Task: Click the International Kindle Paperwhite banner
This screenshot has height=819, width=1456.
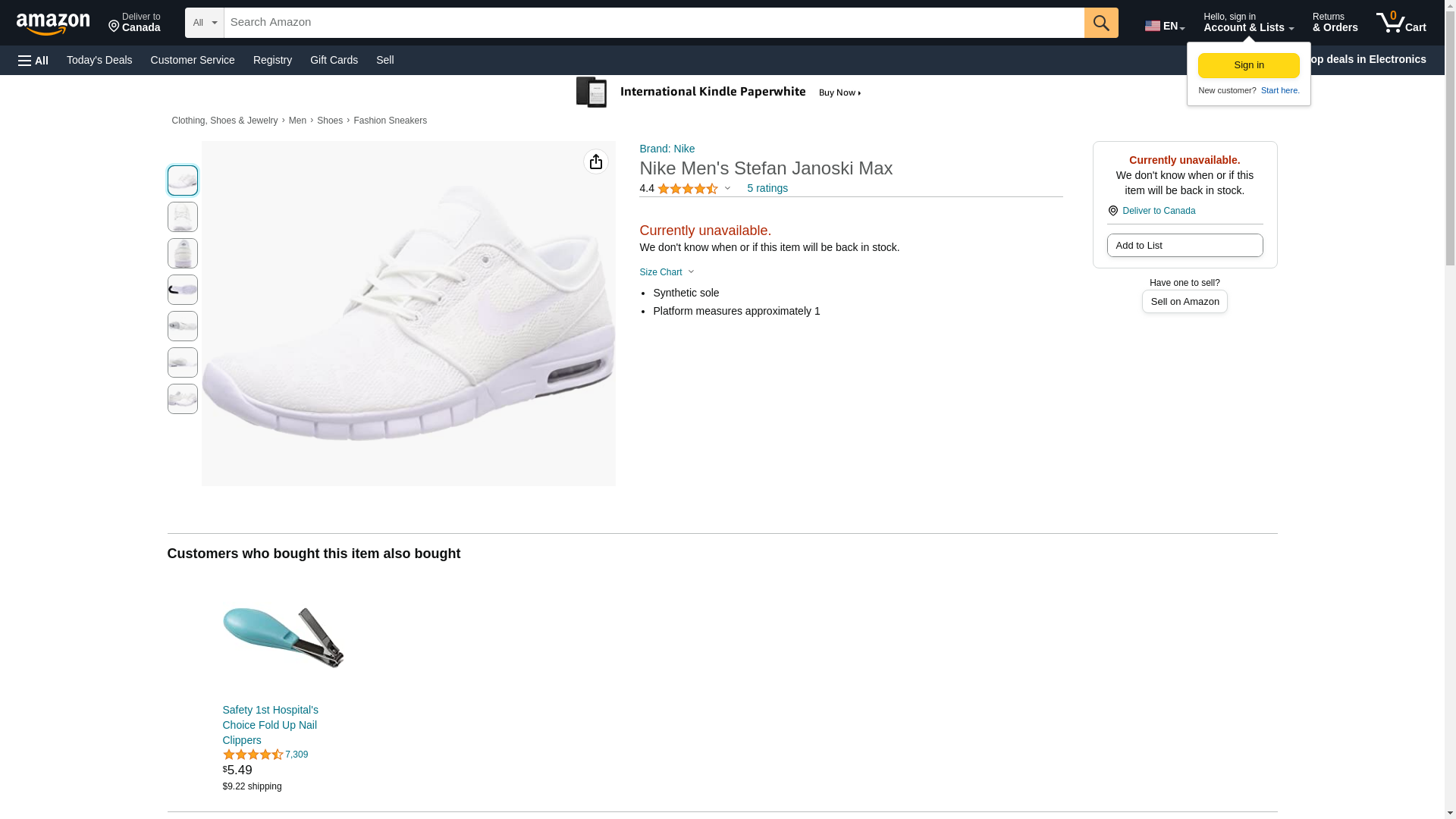Action: click(x=719, y=93)
